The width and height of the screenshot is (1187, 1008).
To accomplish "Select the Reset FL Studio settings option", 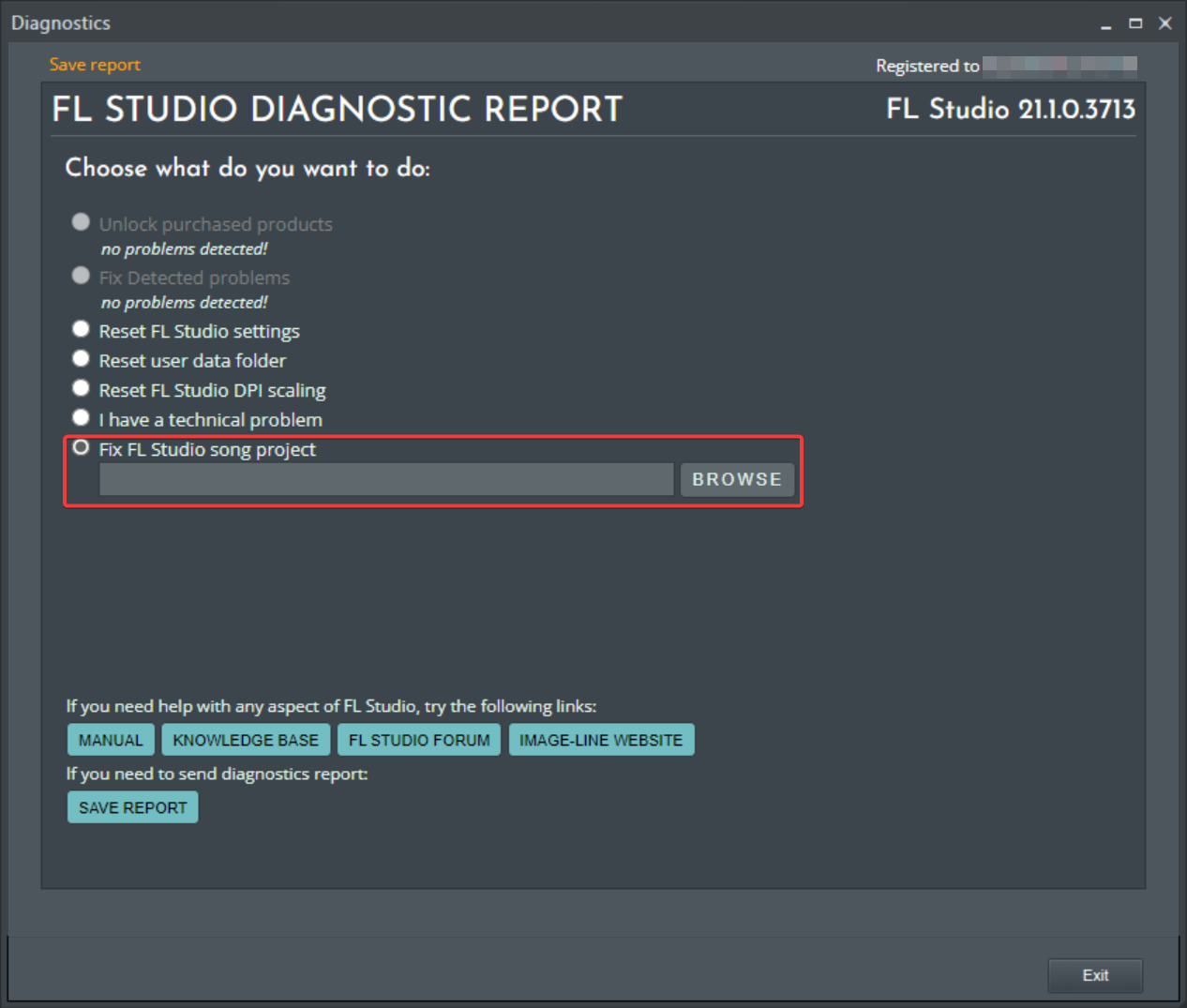I will click(x=81, y=329).
